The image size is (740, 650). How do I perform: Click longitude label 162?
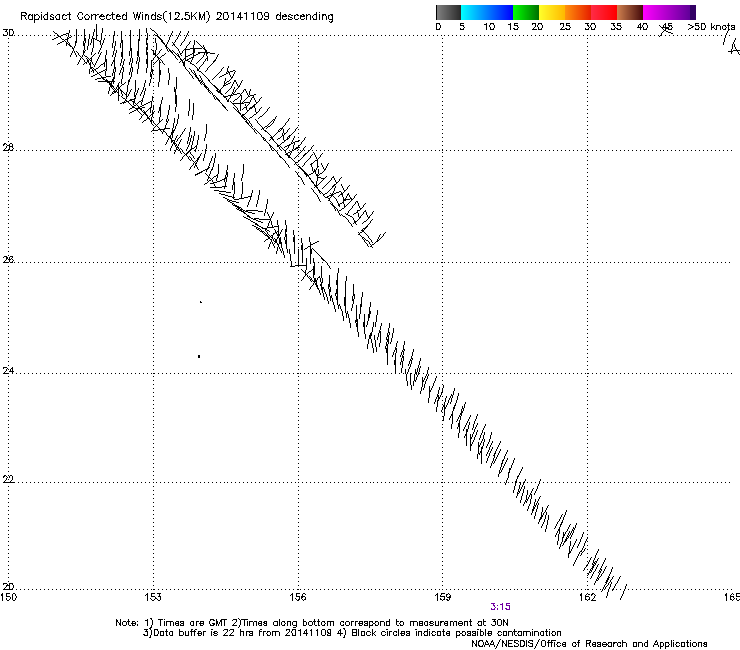point(587,597)
